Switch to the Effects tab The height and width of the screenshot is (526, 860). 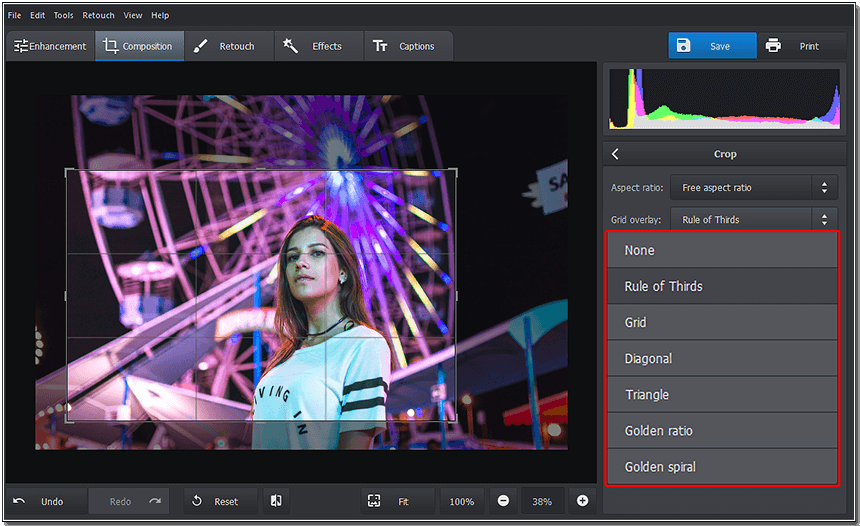(319, 46)
